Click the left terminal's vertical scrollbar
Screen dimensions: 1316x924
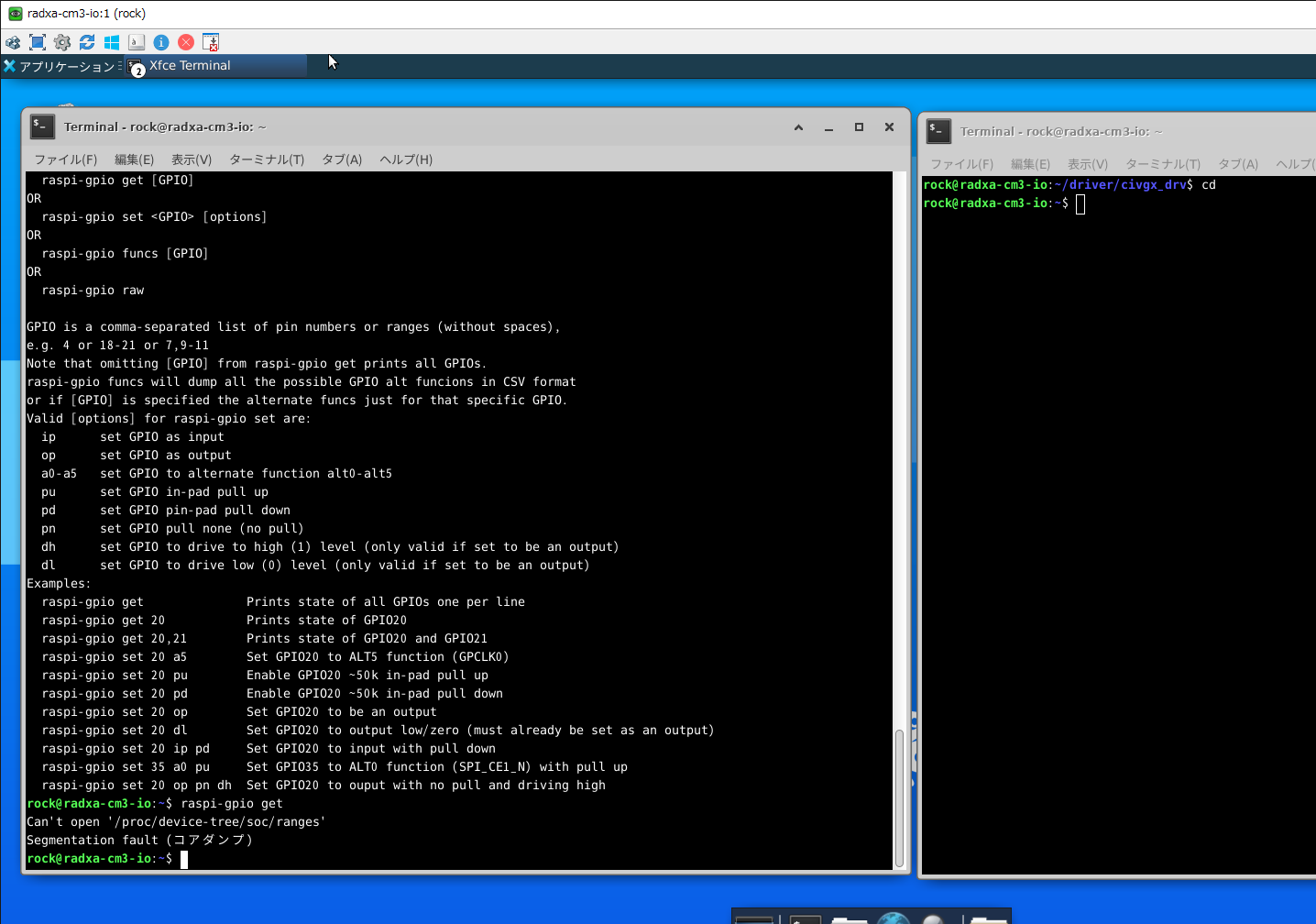(x=899, y=797)
